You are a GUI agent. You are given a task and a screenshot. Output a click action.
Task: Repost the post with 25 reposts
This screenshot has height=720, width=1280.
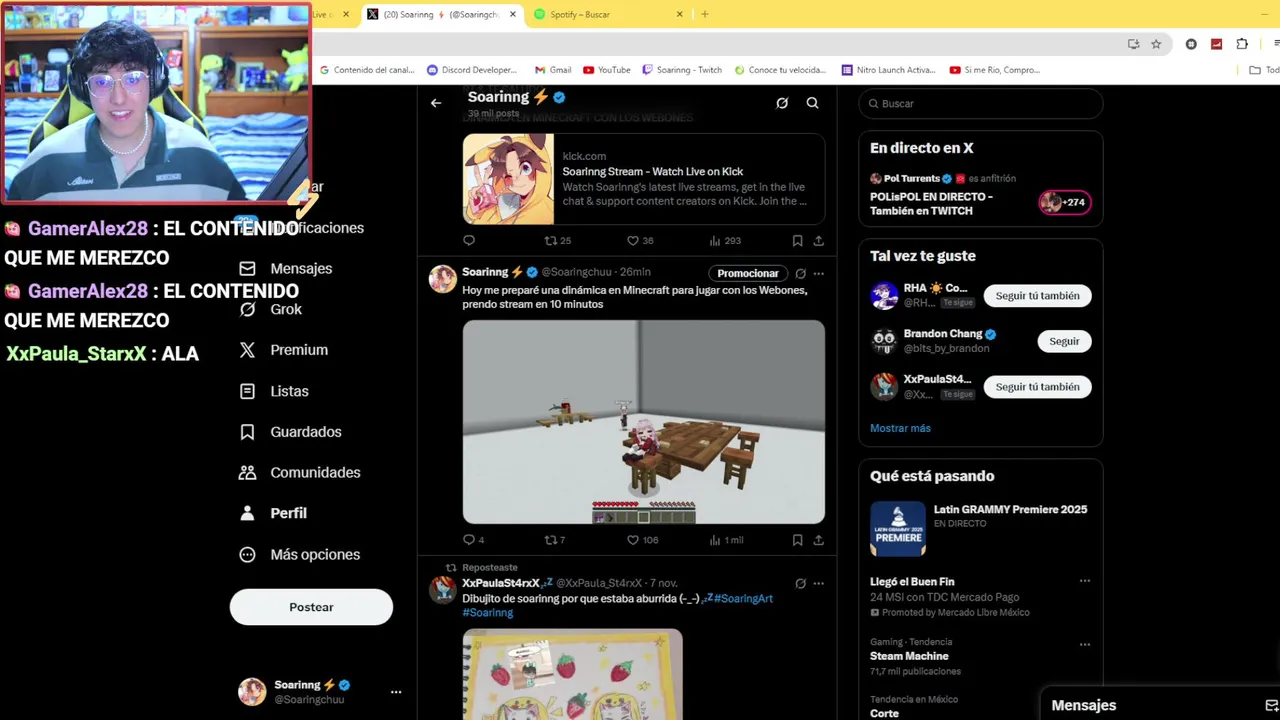557,240
